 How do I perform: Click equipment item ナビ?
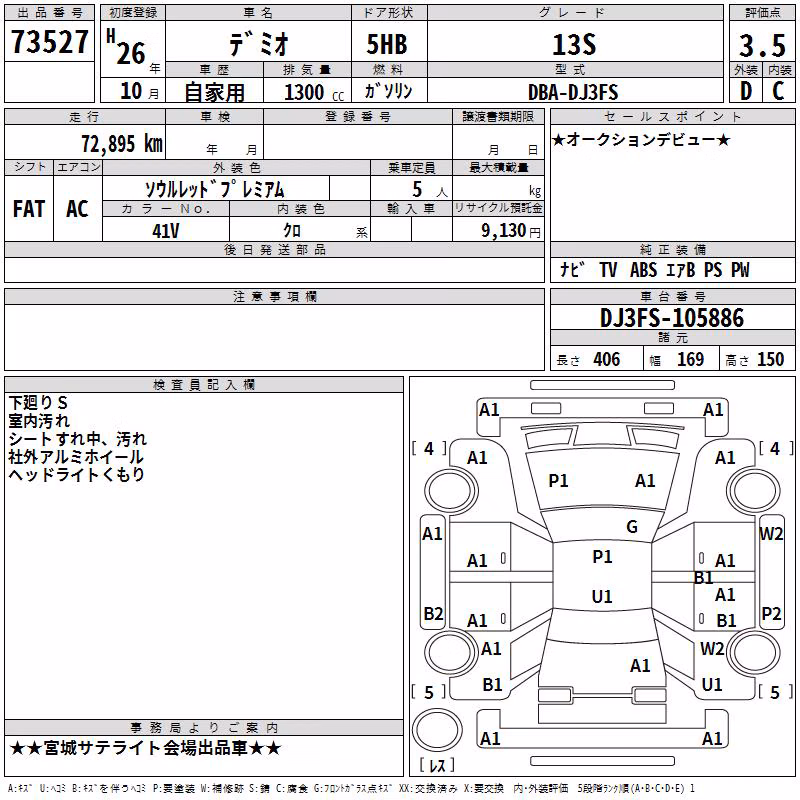572,269
